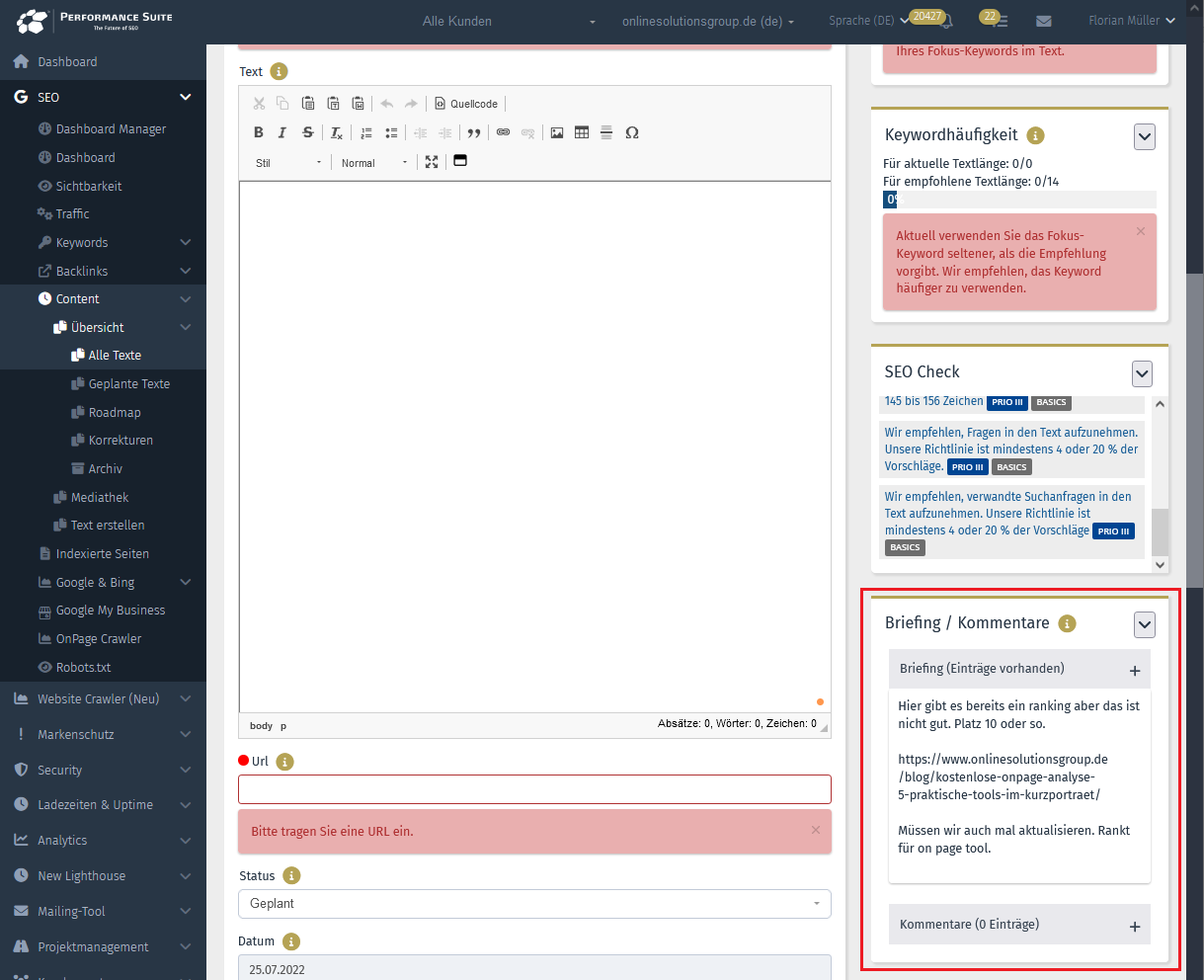
Task: Toggle italic formatting in editor
Action: click(x=282, y=132)
